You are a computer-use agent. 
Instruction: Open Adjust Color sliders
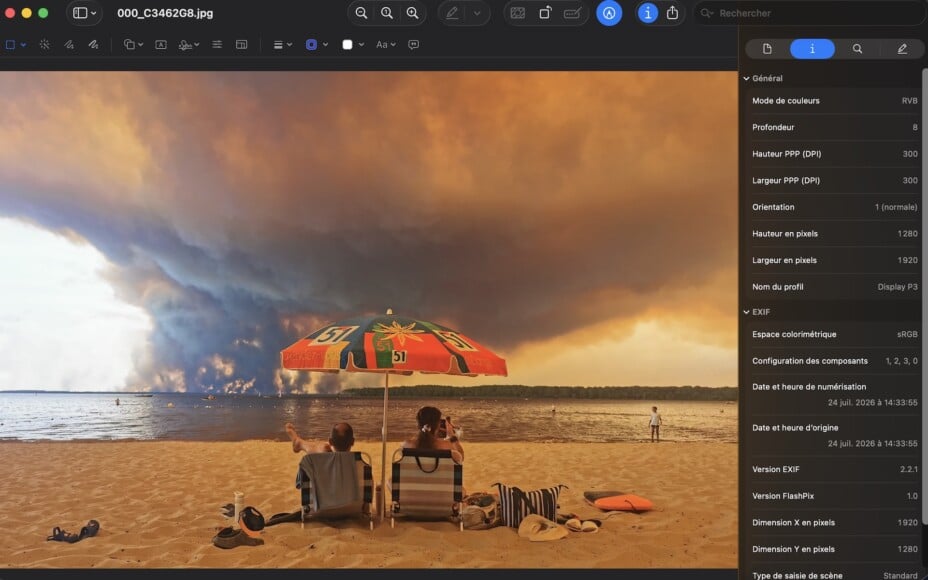217,44
